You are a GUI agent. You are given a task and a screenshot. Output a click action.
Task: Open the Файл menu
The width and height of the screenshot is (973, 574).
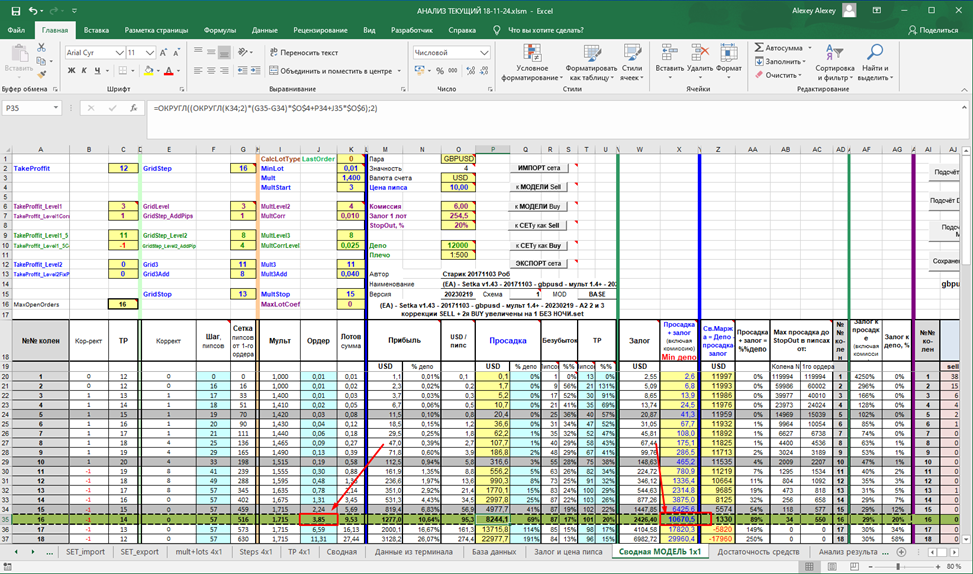coord(16,30)
